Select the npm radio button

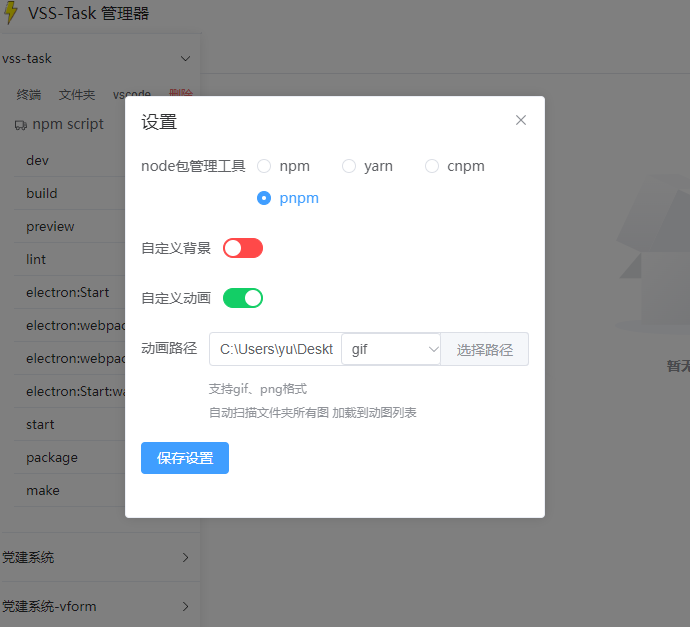click(x=264, y=166)
